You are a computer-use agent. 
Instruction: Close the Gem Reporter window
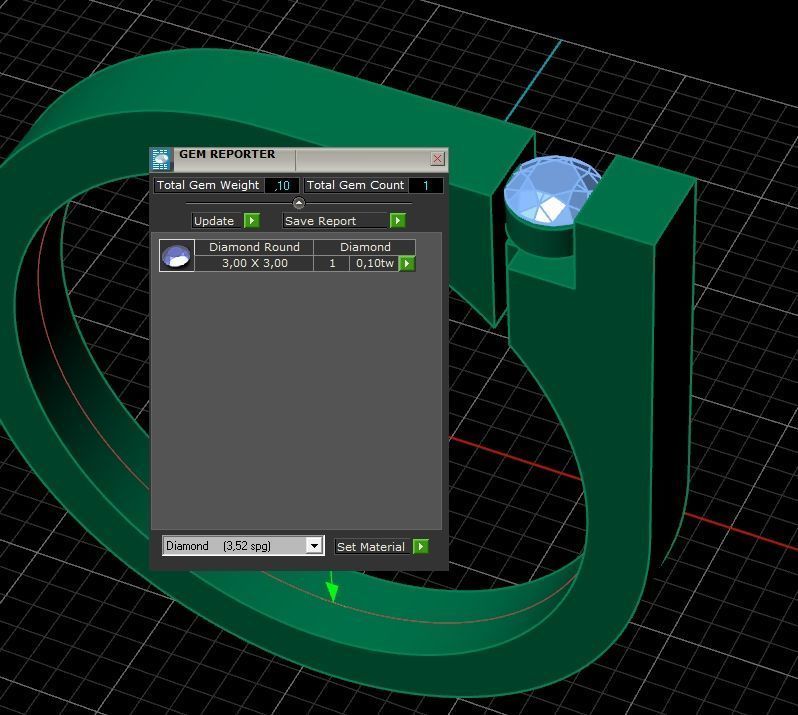tap(437, 159)
